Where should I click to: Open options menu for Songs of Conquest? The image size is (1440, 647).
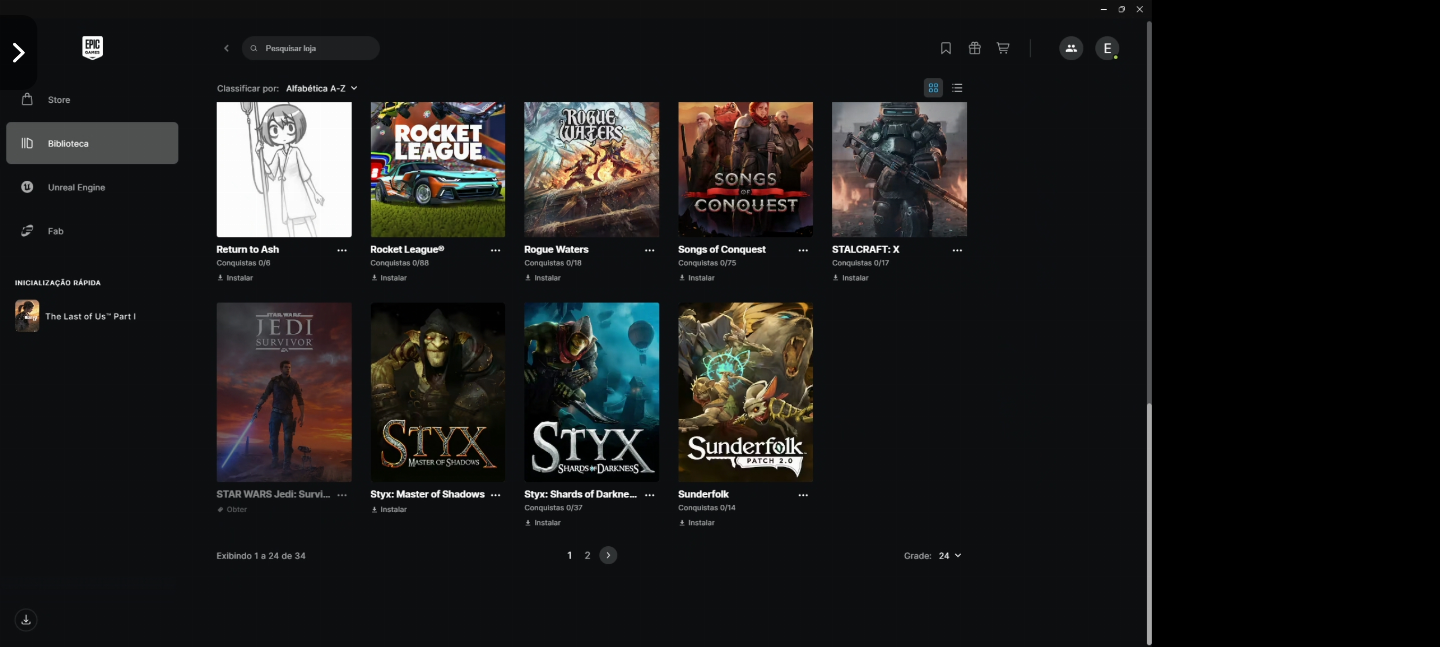pyautogui.click(x=803, y=250)
